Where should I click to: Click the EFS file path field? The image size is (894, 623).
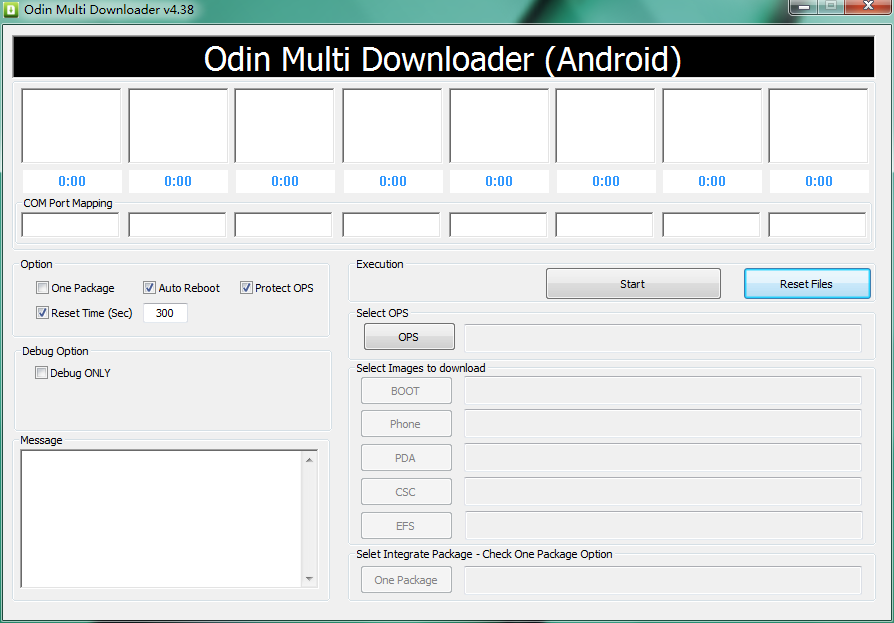(664, 526)
